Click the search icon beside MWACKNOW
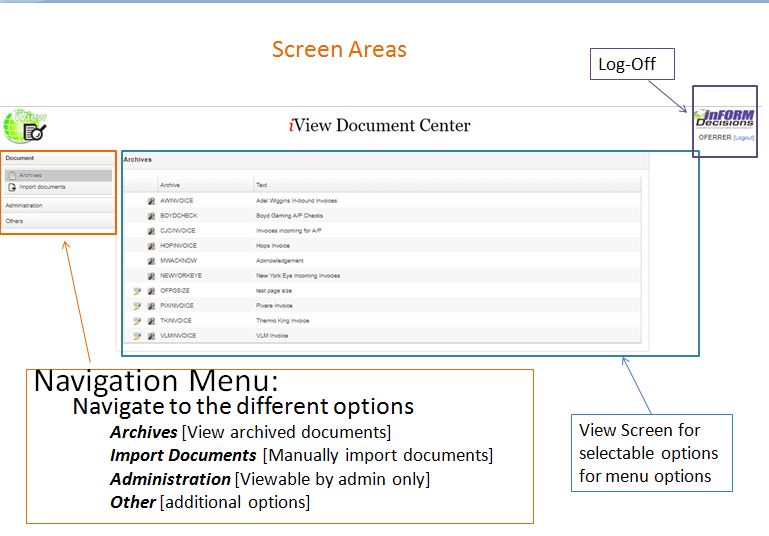This screenshot has height=536, width=769. point(151,261)
